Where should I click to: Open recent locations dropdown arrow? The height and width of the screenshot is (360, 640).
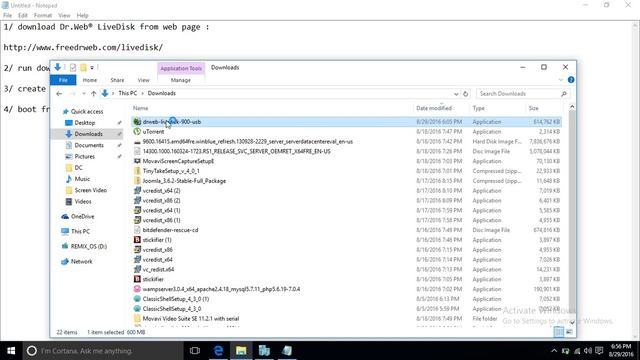pyautogui.click(x=84, y=93)
